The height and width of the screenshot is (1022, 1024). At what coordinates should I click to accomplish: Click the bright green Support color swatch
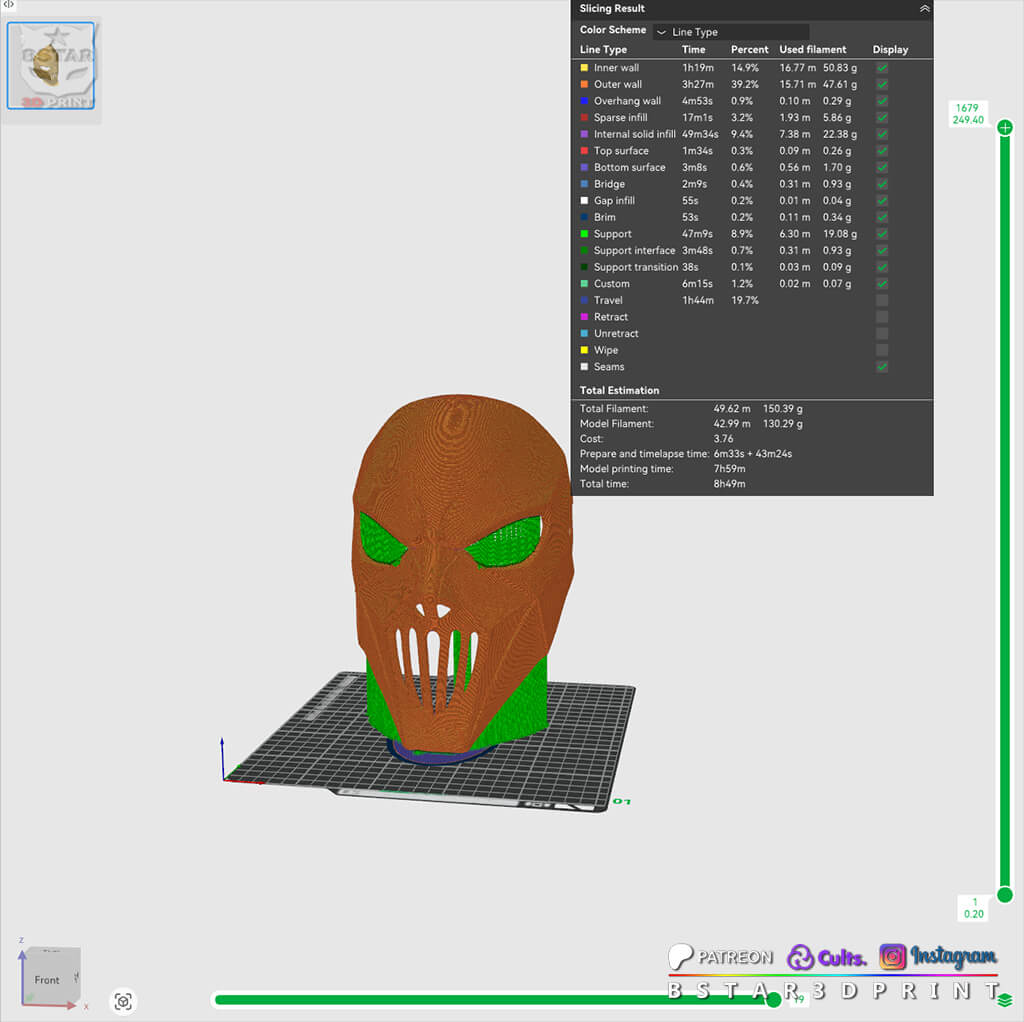584,234
